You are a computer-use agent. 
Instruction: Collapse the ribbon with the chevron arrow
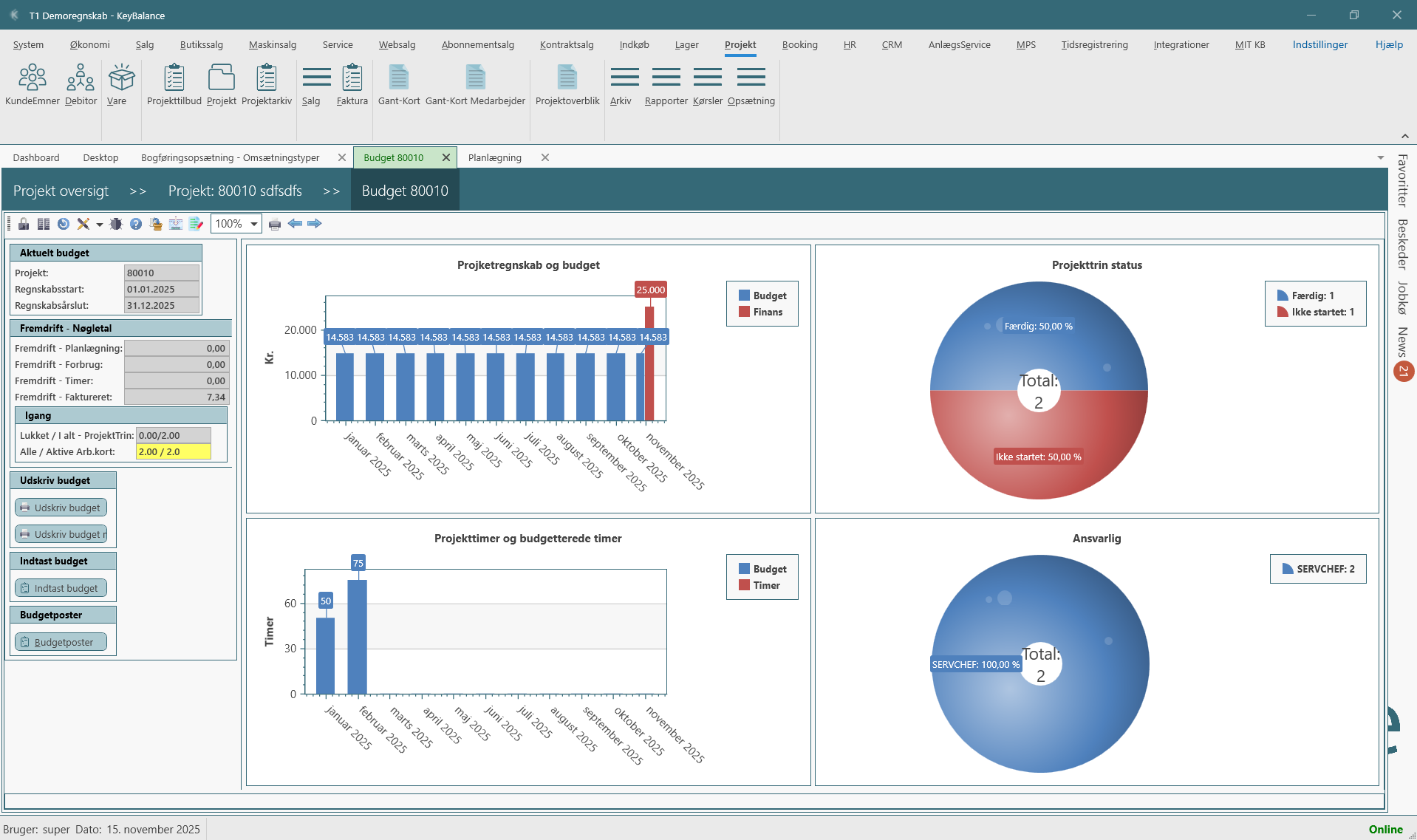pyautogui.click(x=1404, y=136)
